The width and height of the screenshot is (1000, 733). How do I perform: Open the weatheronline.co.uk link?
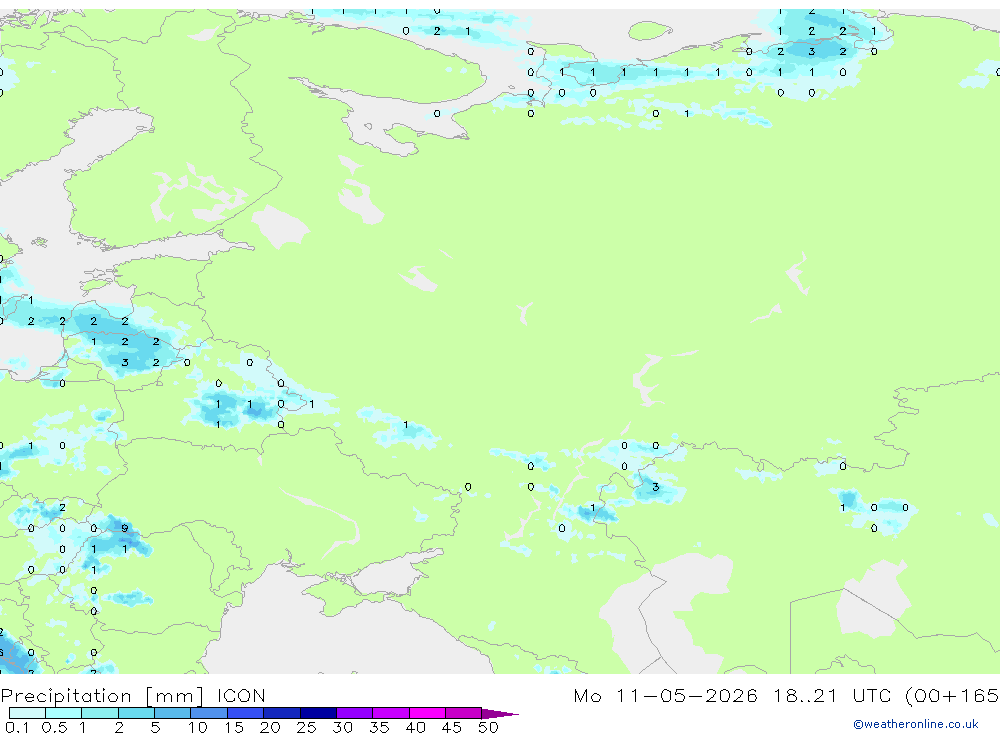(x=916, y=724)
